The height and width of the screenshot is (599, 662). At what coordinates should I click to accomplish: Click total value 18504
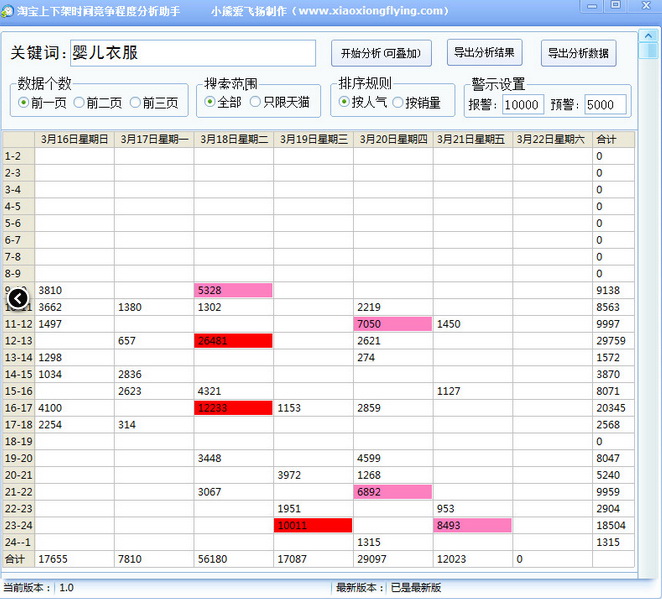pyautogui.click(x=611, y=525)
